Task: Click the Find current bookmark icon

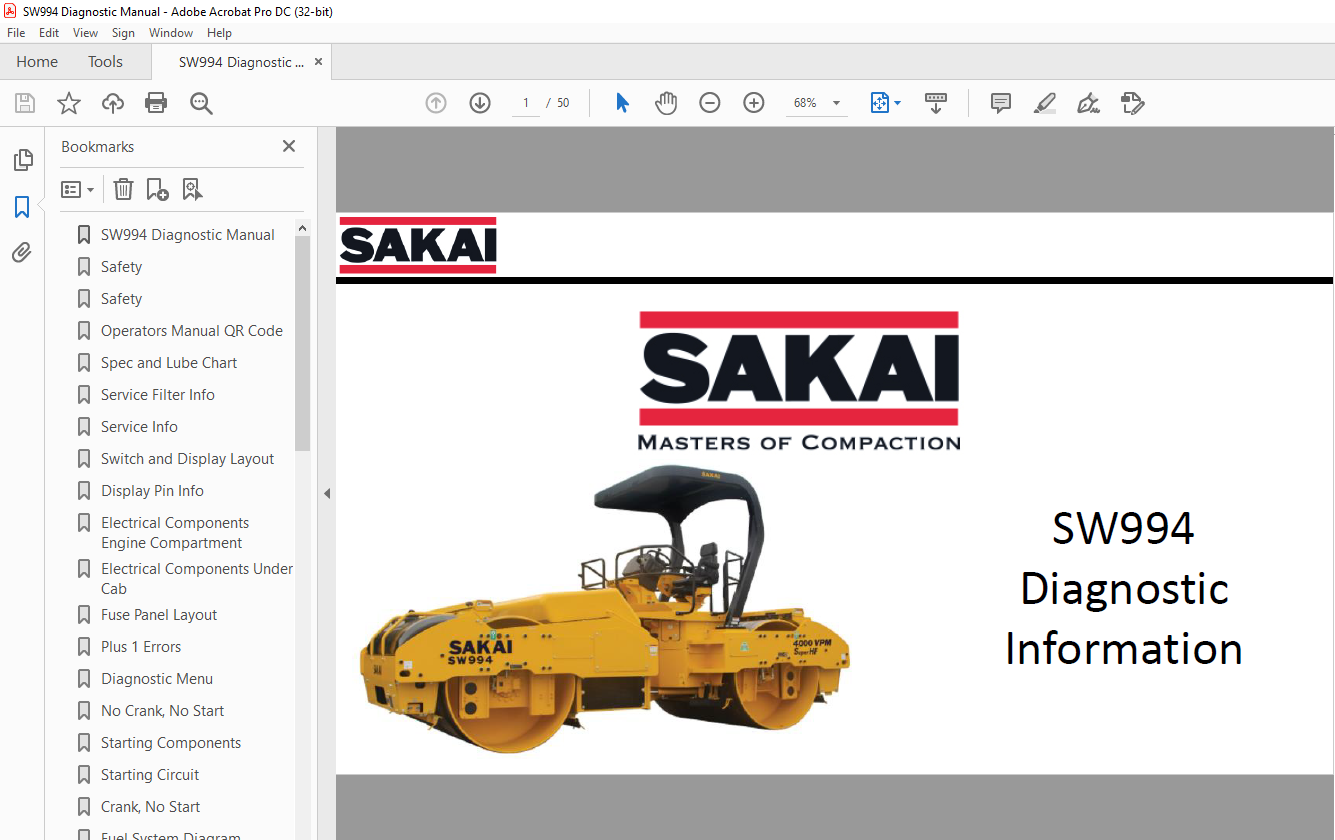Action: coord(193,189)
